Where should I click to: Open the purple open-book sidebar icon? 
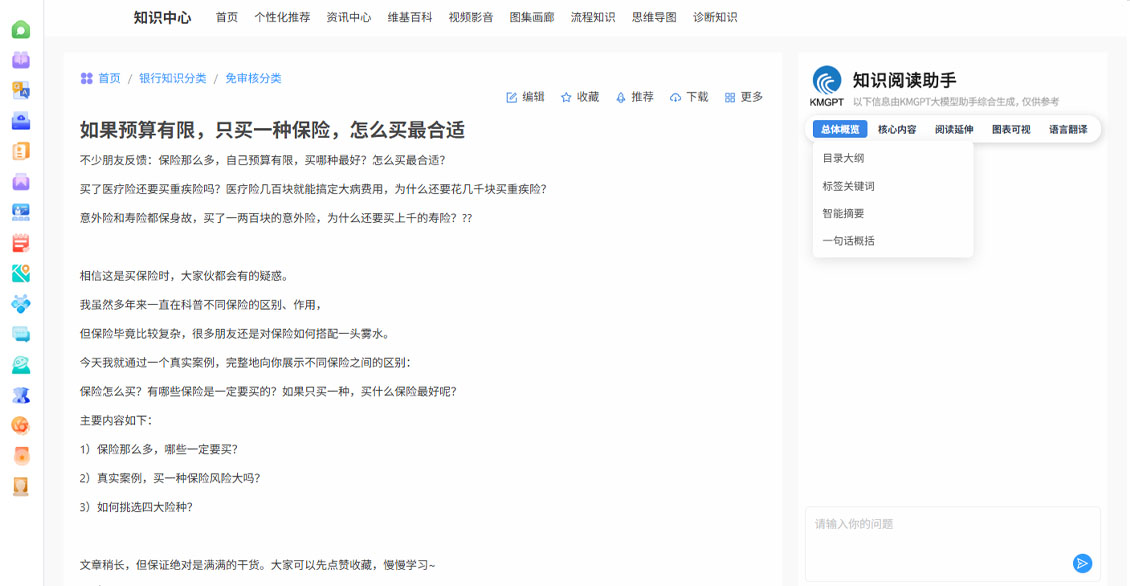pos(21,60)
